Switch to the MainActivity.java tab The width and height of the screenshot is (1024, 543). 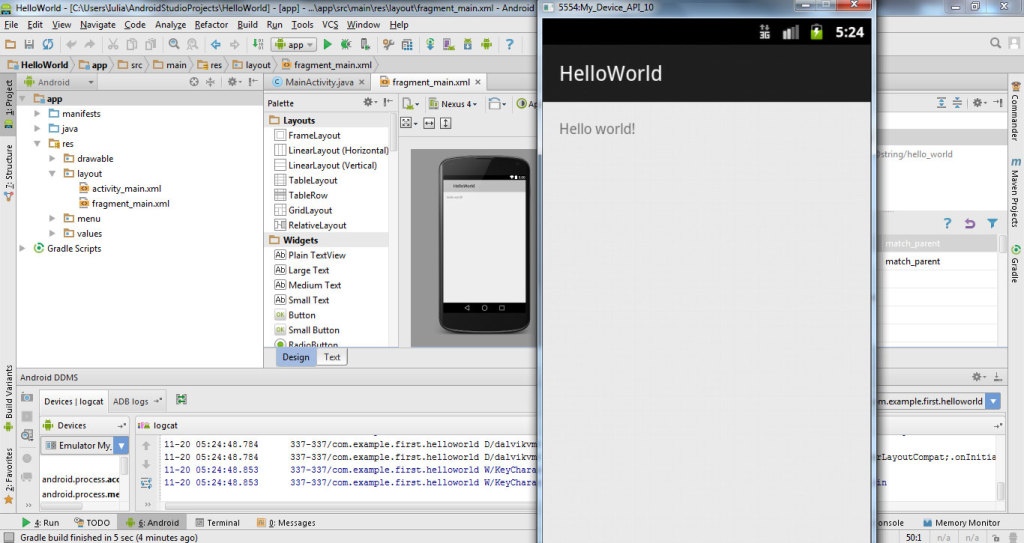(319, 82)
